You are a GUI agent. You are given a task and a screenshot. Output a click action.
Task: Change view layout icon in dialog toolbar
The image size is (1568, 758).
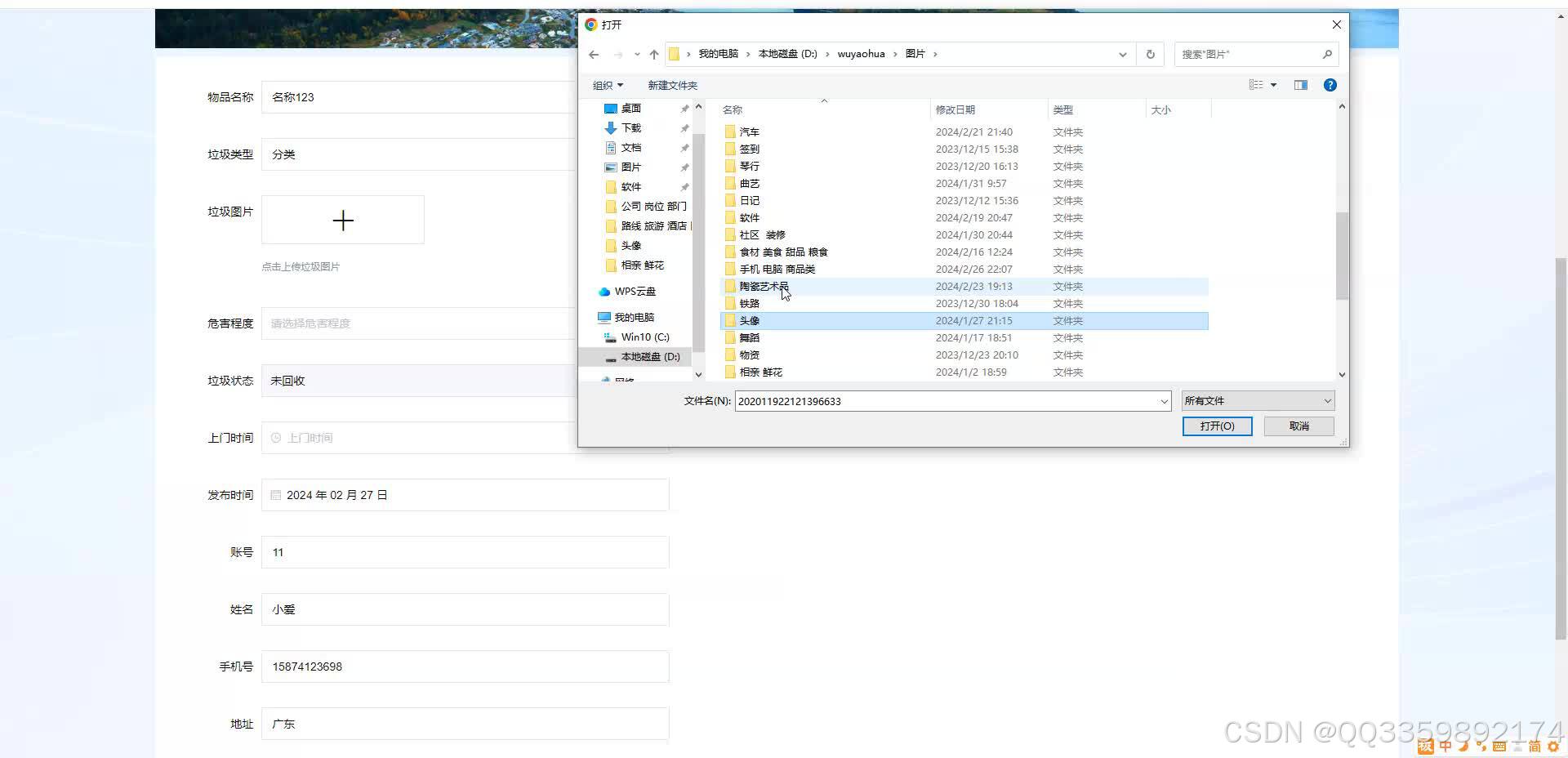click(1256, 85)
